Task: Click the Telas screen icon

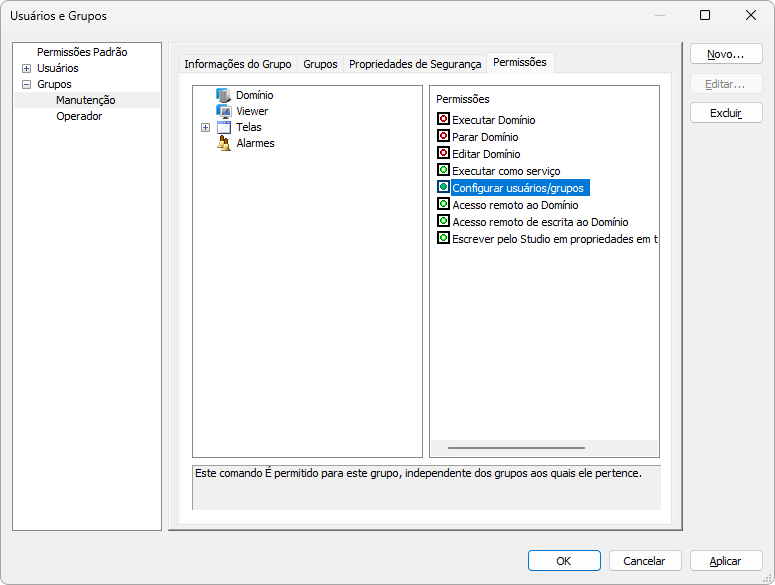Action: click(x=224, y=127)
